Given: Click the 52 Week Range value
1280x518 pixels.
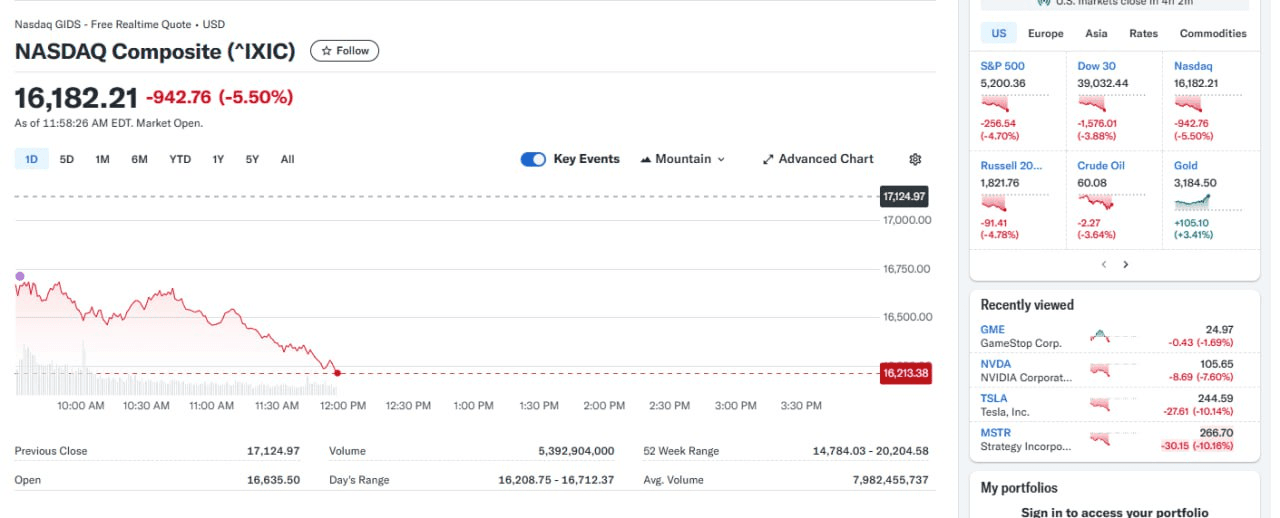Looking at the screenshot, I should (870, 451).
